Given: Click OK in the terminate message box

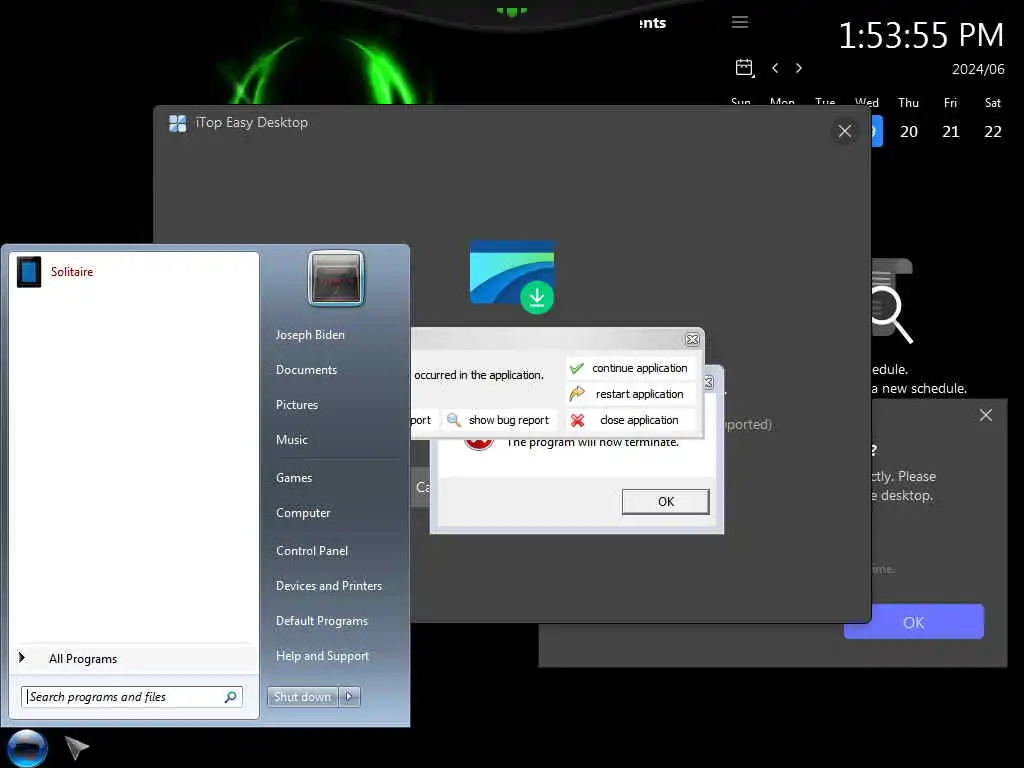Looking at the screenshot, I should (x=665, y=502).
